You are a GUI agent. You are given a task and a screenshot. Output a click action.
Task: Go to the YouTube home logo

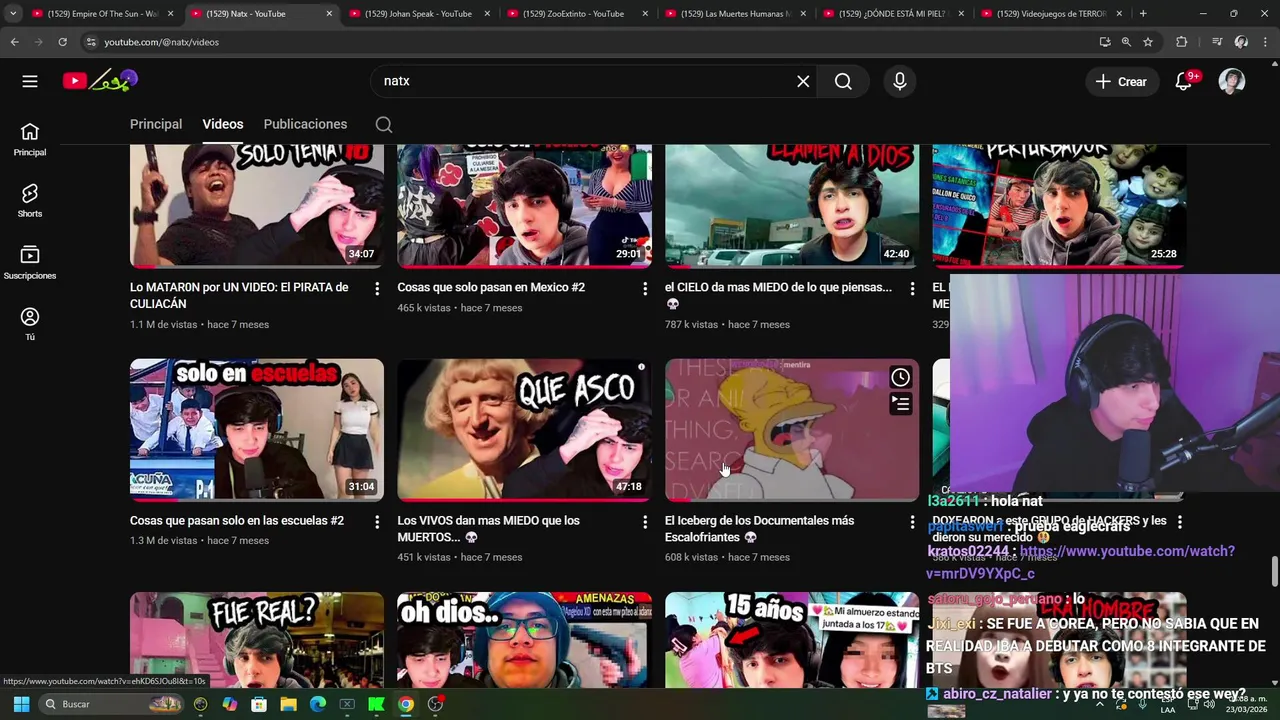100,81
